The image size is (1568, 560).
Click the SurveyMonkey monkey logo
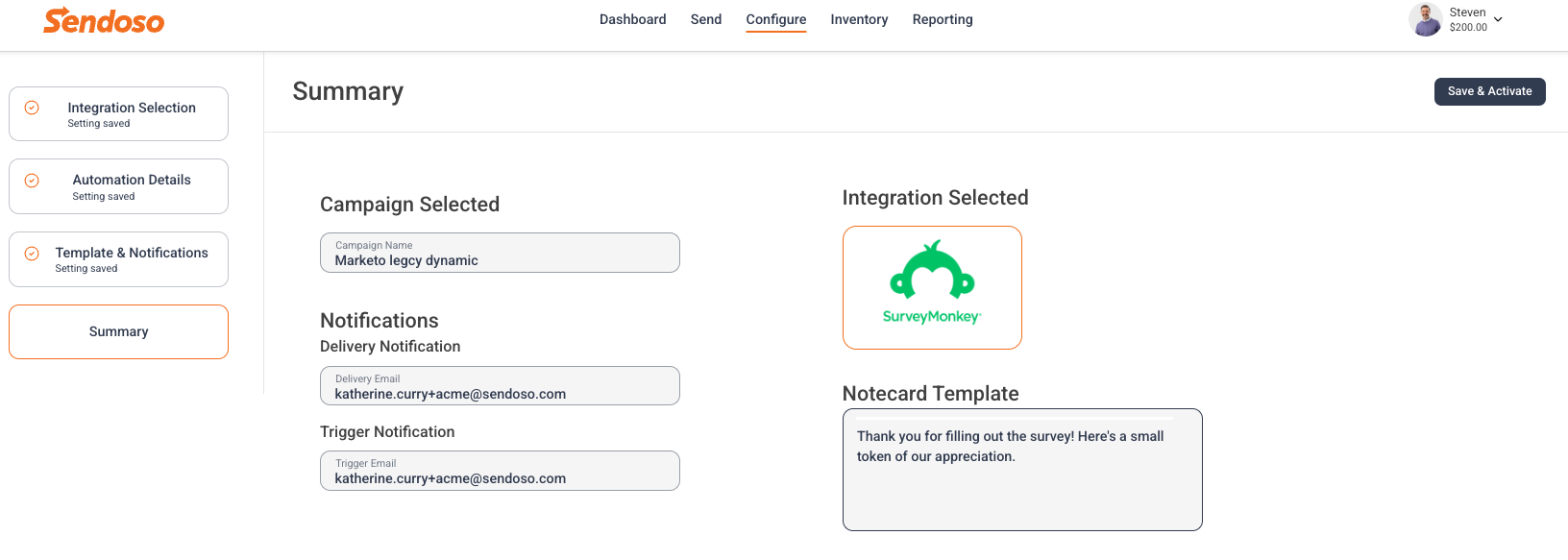pyautogui.click(x=932, y=270)
